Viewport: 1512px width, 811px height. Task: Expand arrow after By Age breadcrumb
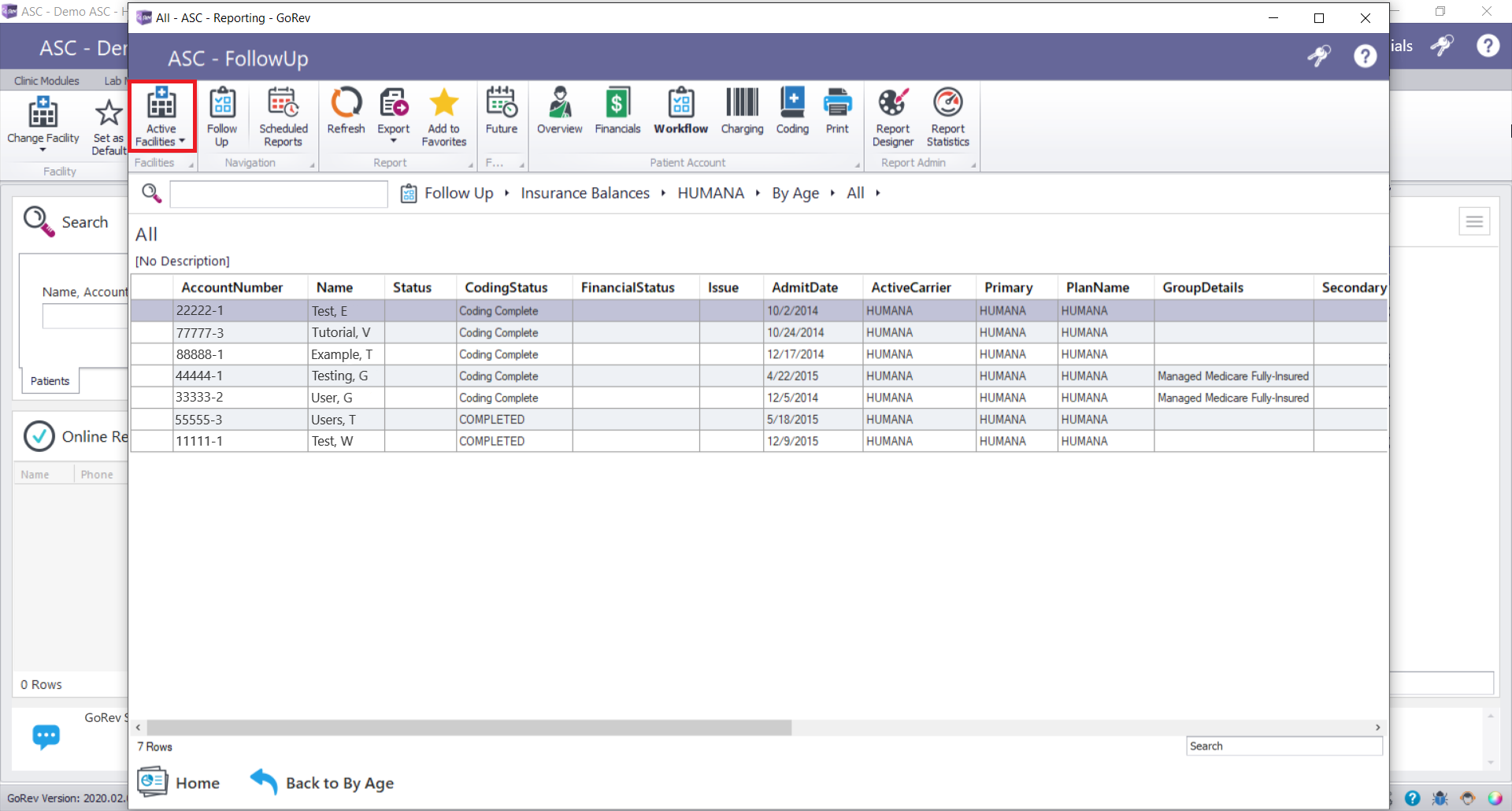pyautogui.click(x=832, y=193)
